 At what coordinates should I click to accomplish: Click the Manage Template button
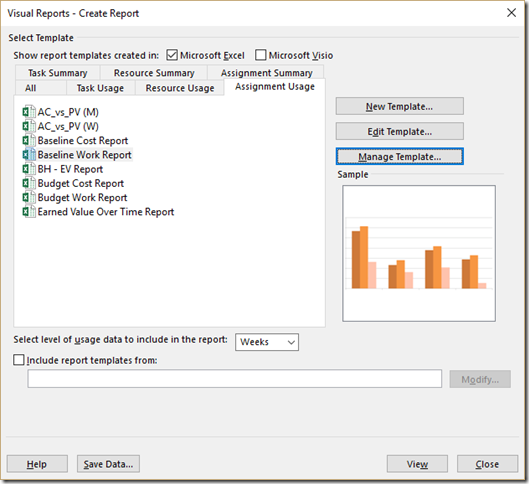[x=399, y=156]
